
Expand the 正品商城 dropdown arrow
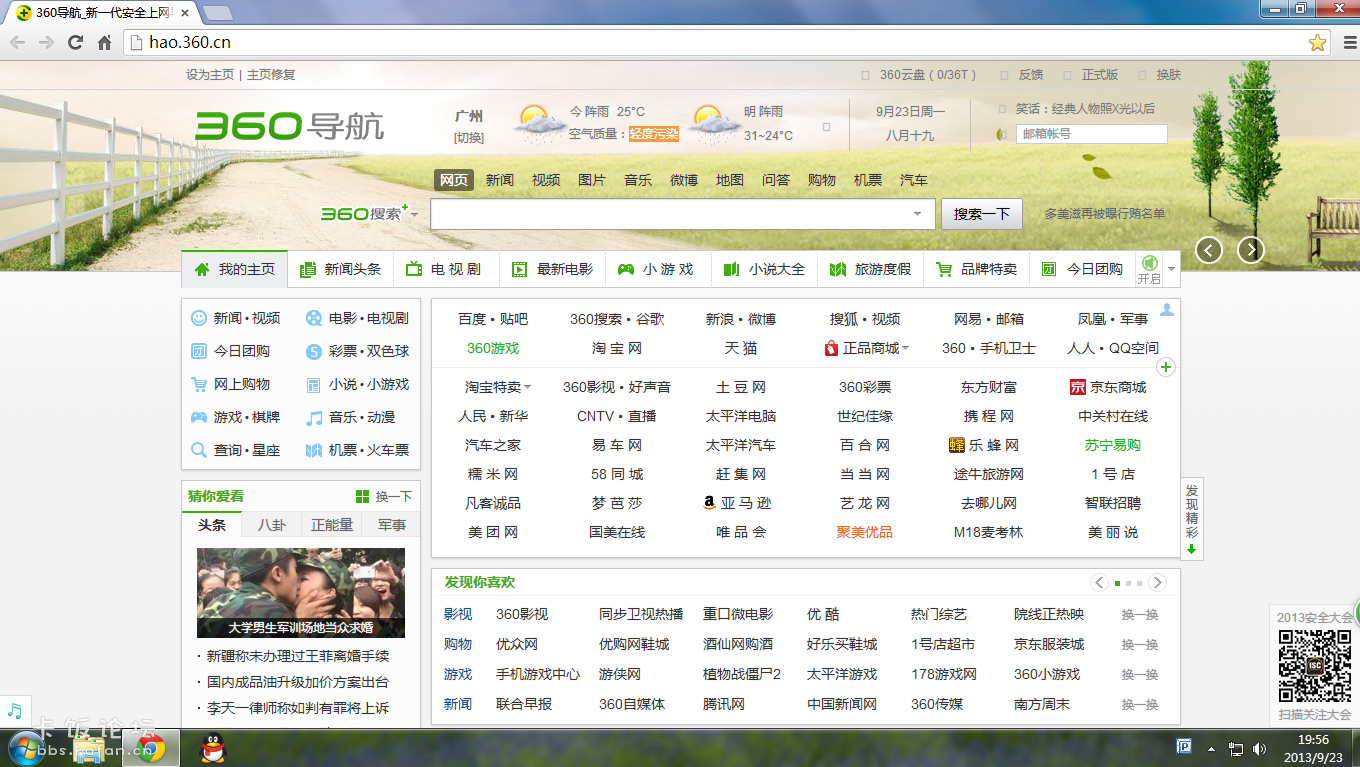click(x=906, y=349)
